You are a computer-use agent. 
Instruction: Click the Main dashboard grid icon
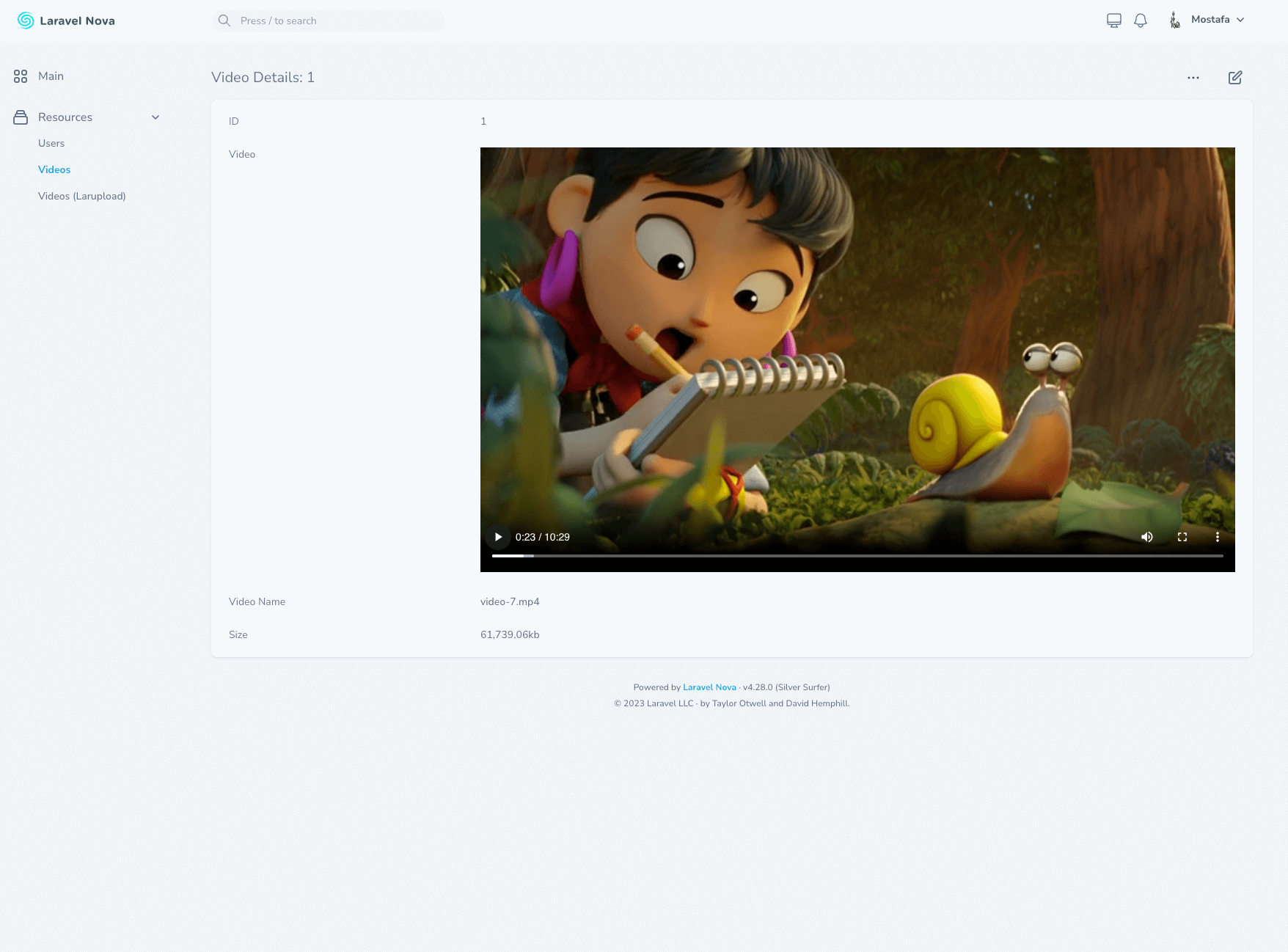click(21, 76)
